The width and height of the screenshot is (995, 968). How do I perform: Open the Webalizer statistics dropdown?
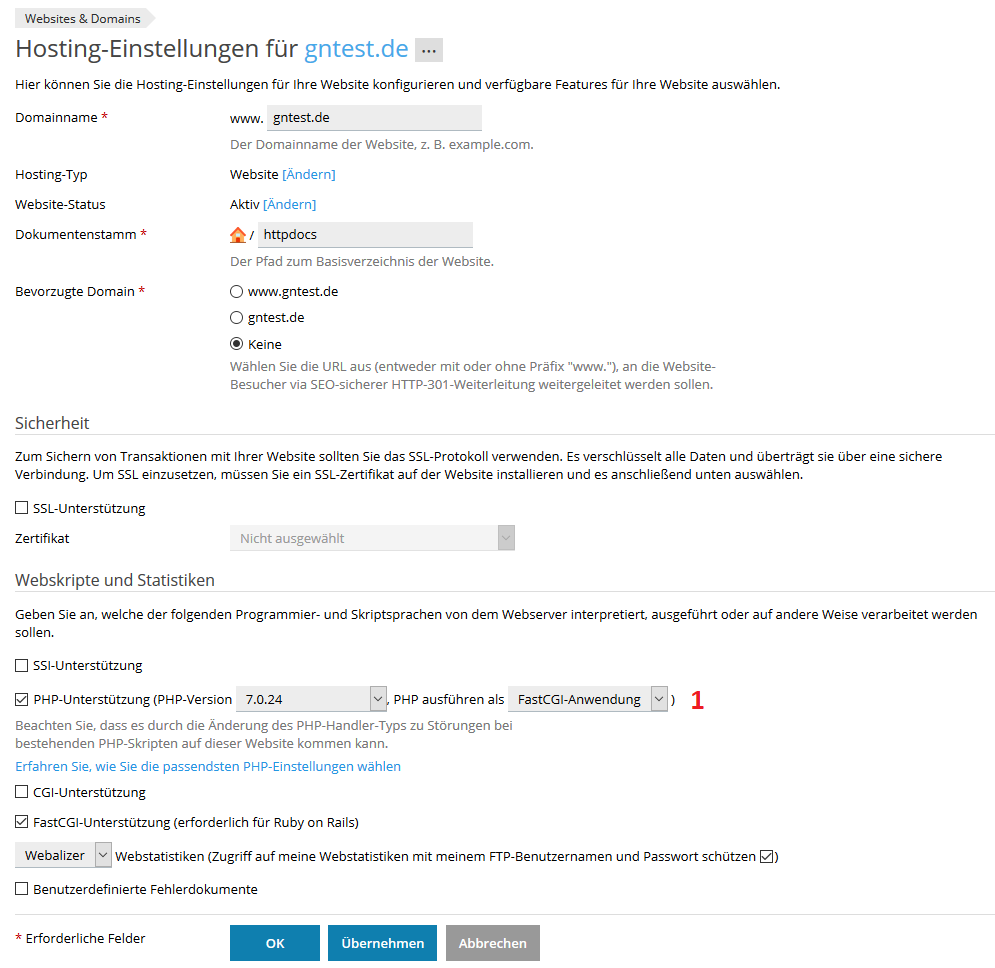63,855
